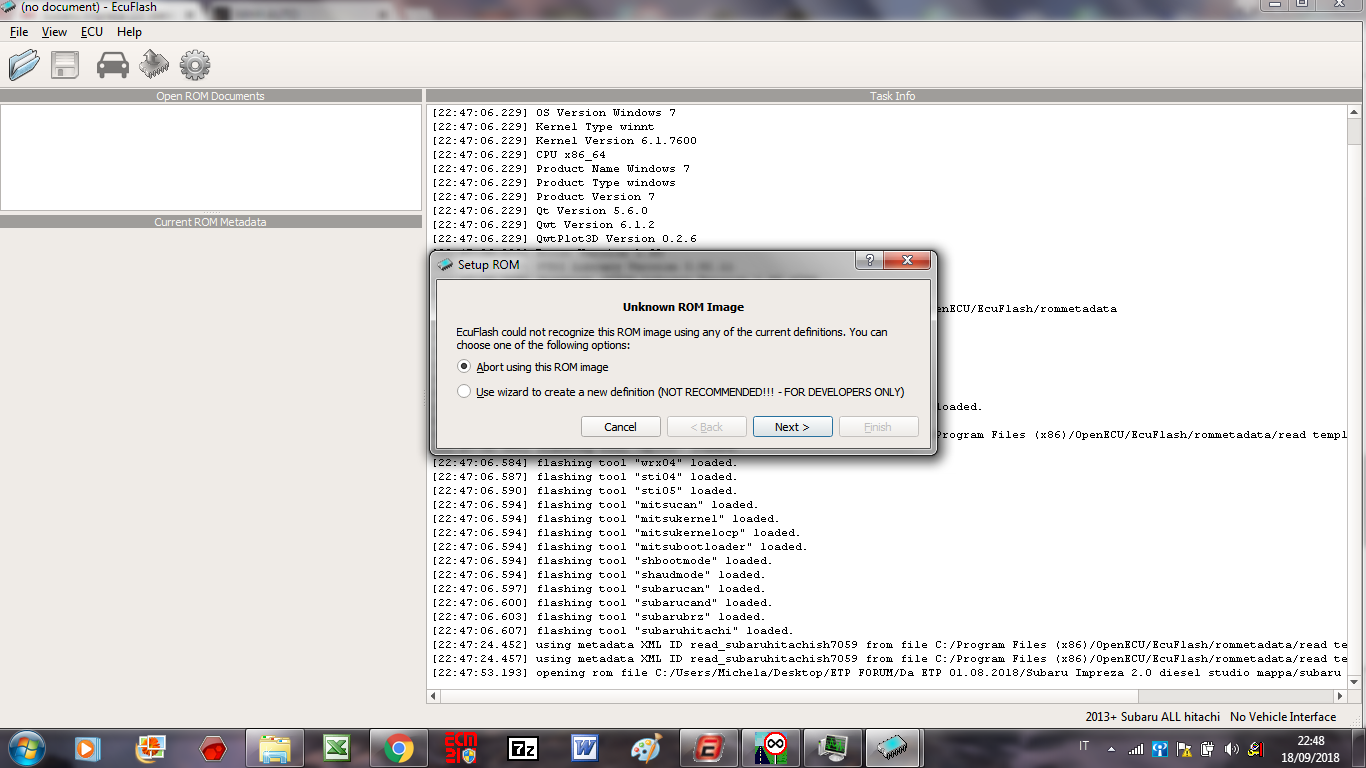
Task: Select Abort using this ROM image option
Action: coord(533,367)
